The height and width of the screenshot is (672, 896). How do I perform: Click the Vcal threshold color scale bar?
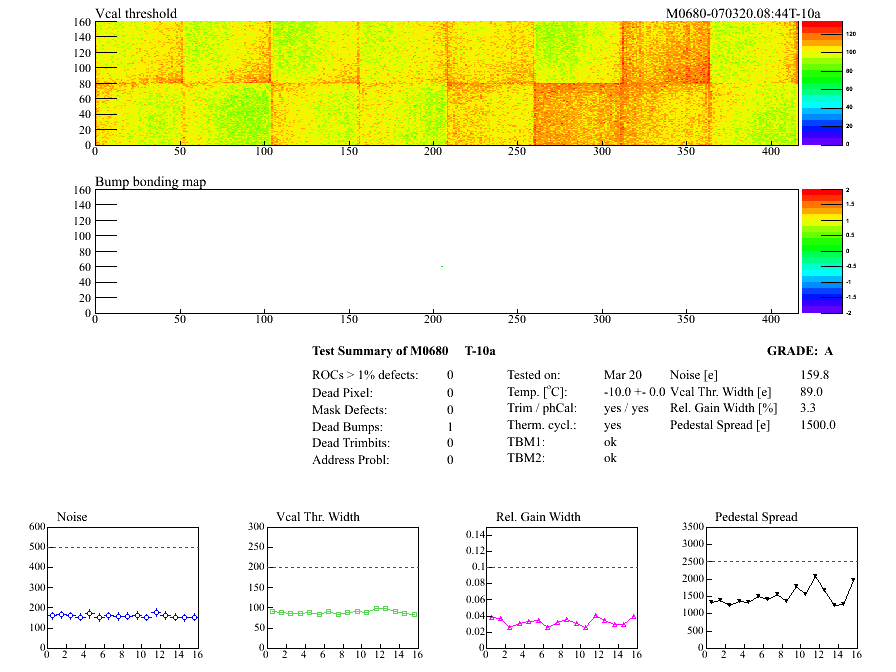coord(820,82)
